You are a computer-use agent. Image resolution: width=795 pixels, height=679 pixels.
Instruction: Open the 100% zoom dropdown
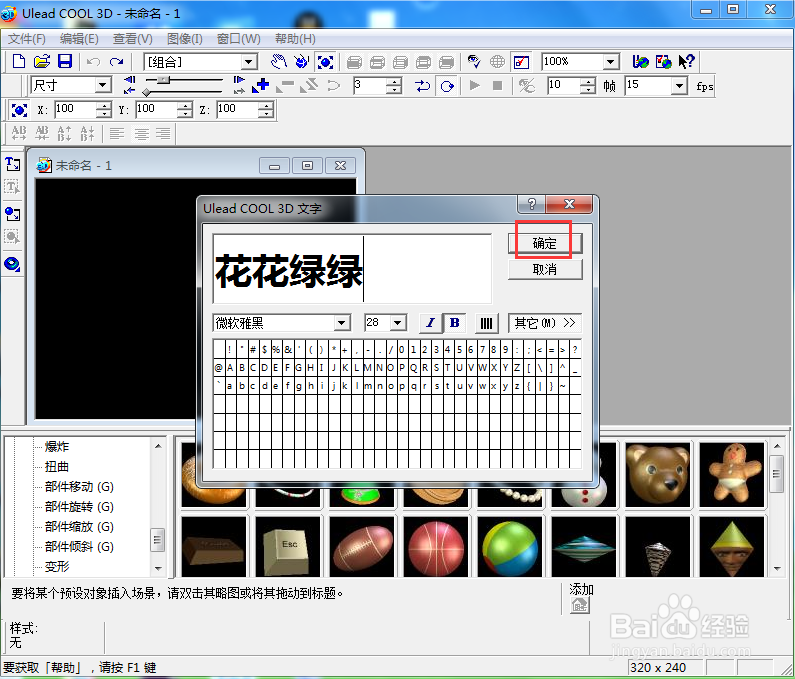(611, 62)
